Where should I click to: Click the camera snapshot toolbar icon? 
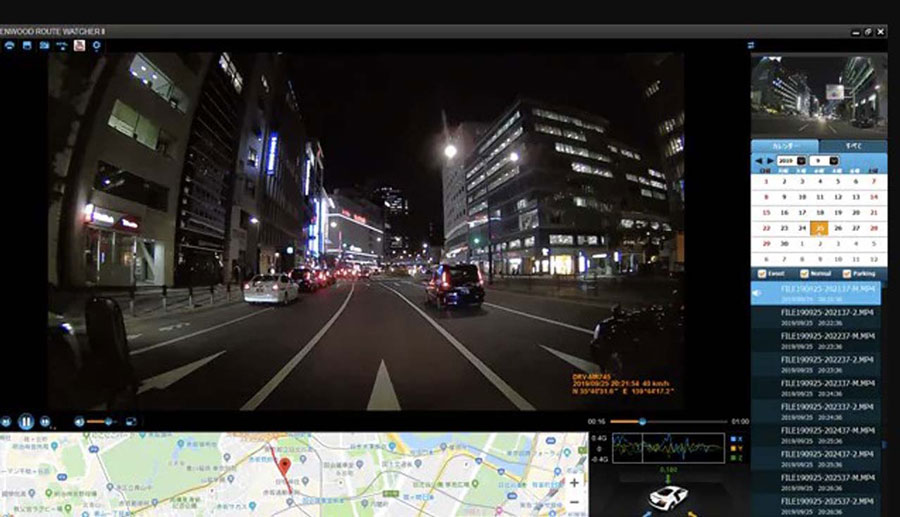(x=44, y=45)
